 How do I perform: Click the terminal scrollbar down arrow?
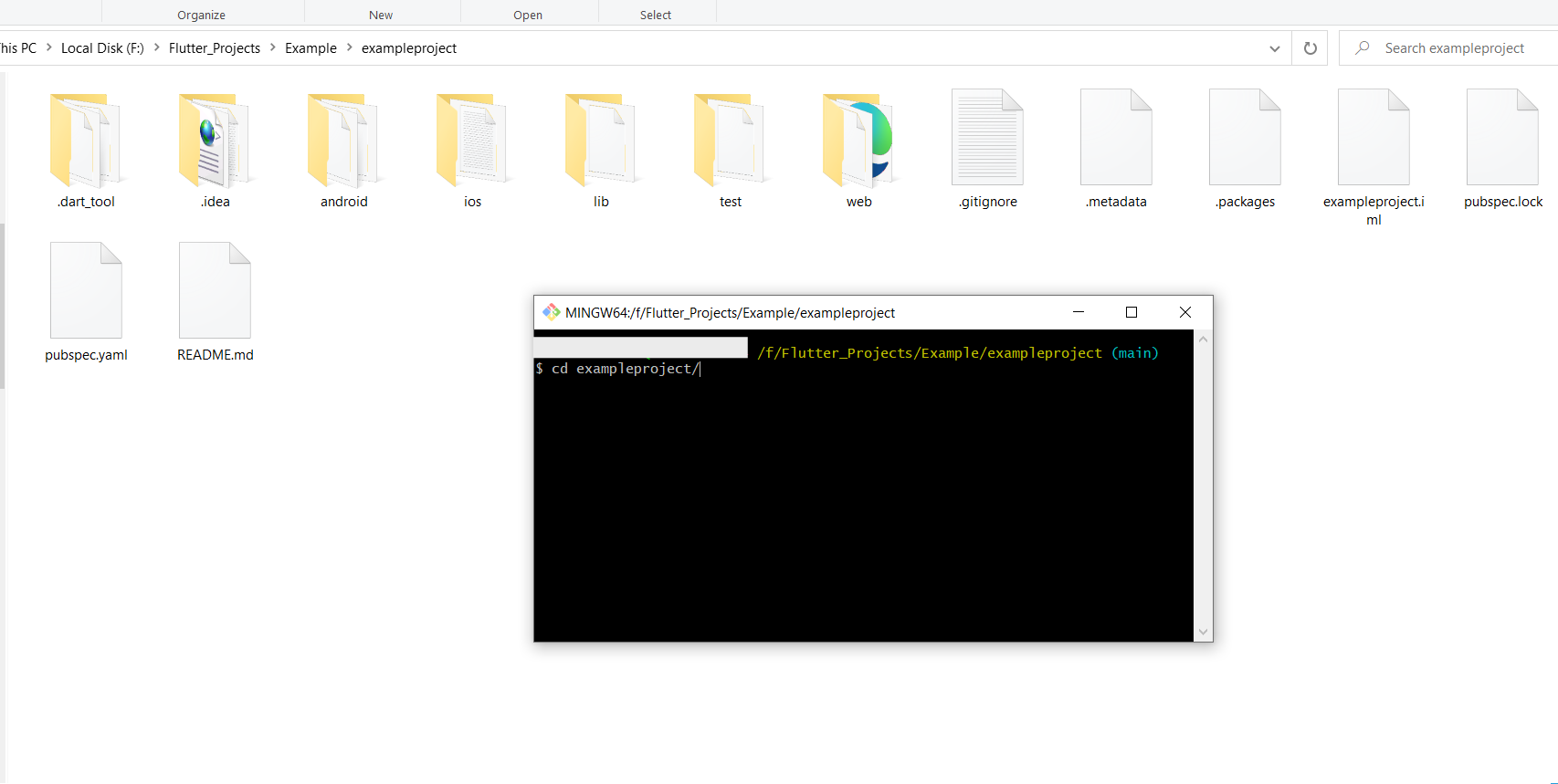(1203, 632)
